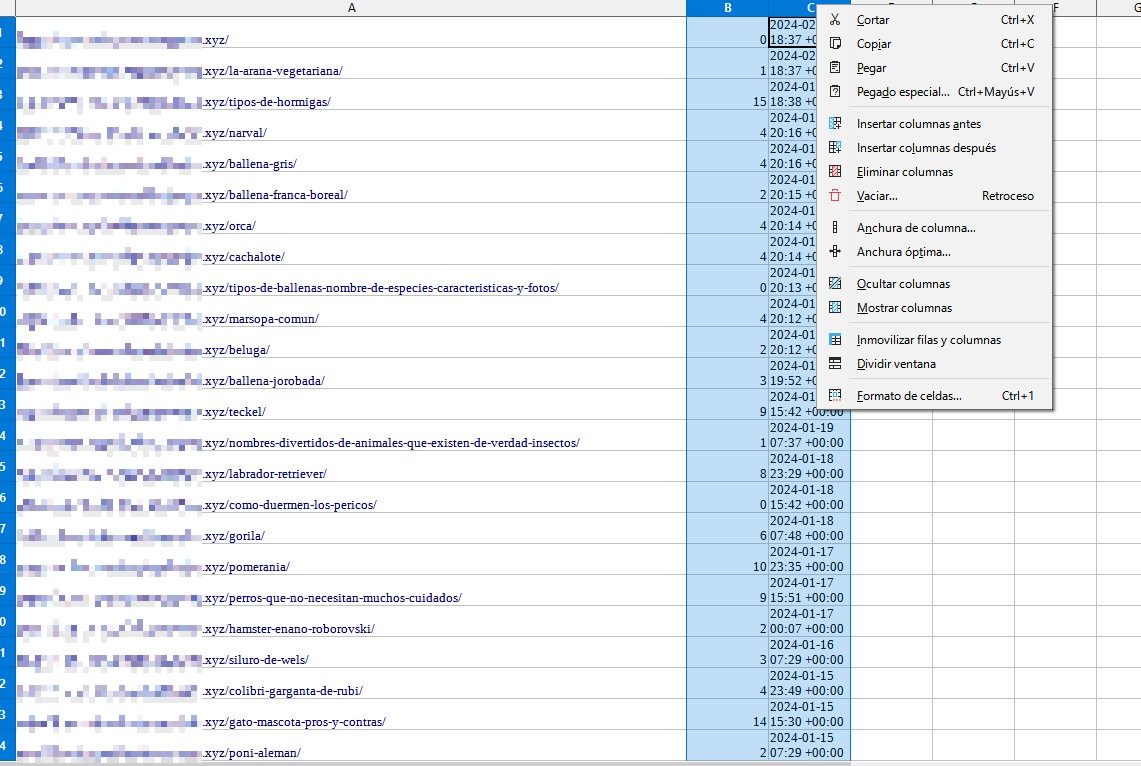Click the Pegado especial icon
This screenshot has height=766, width=1141.
[x=835, y=92]
